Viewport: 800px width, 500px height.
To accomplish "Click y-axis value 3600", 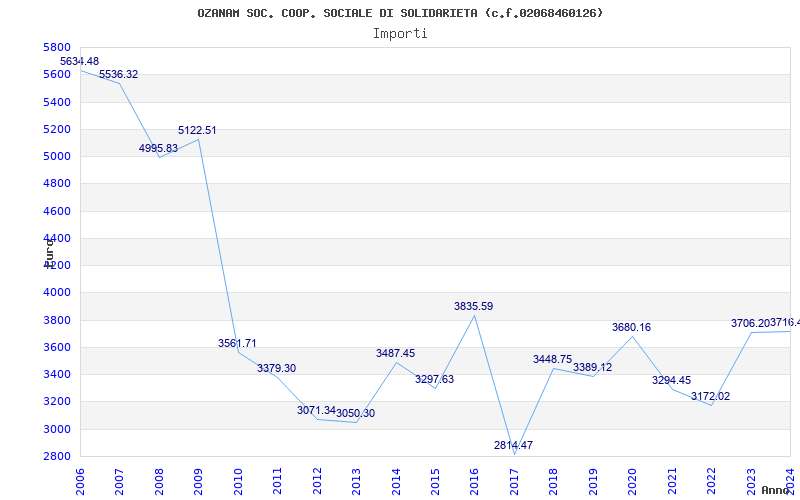I will coord(58,347).
